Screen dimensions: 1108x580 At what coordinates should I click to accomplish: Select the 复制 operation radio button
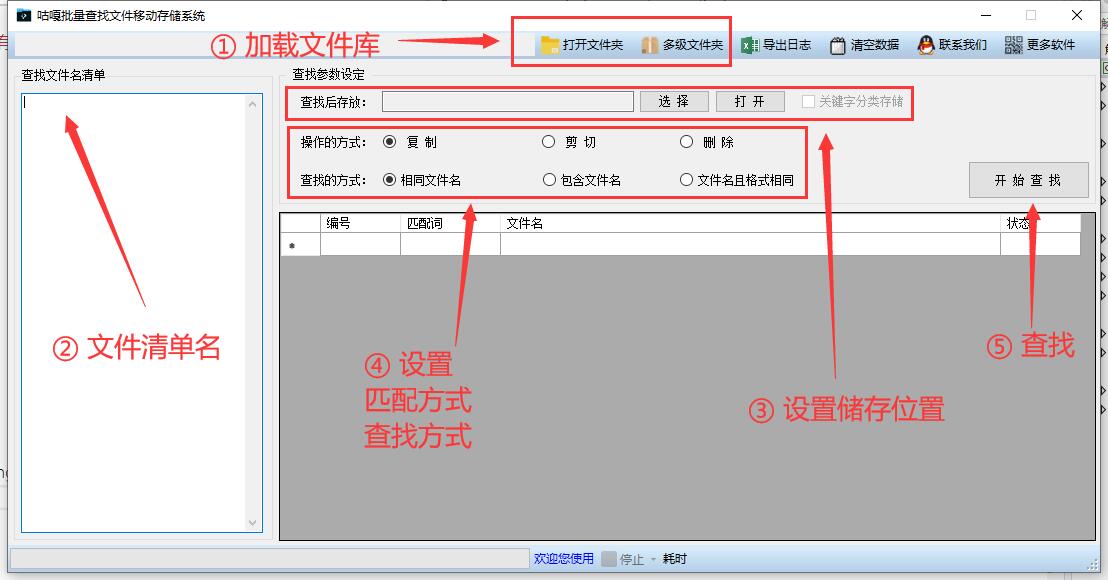tap(389, 142)
